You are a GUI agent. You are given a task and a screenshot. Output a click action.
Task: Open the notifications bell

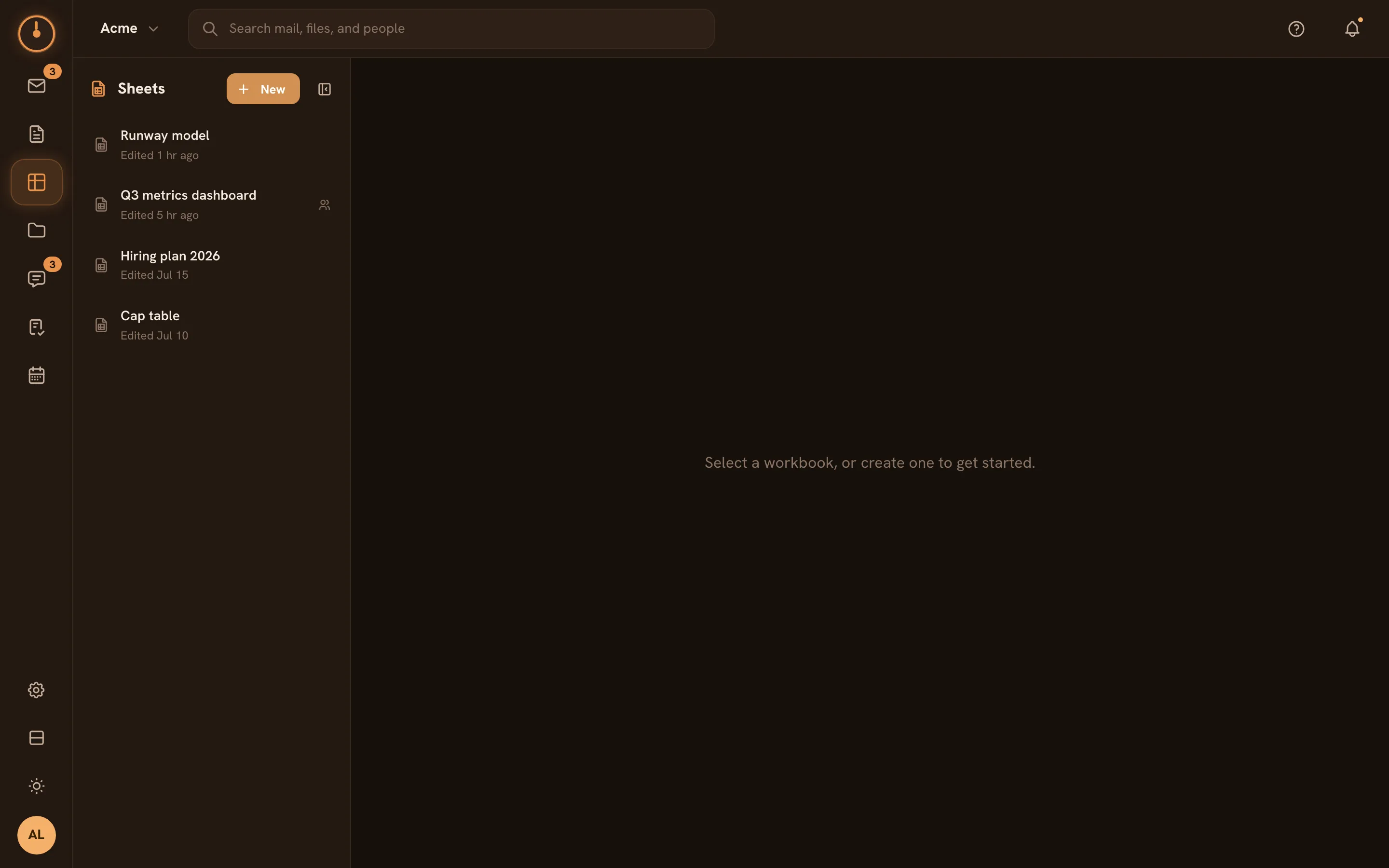(x=1352, y=29)
